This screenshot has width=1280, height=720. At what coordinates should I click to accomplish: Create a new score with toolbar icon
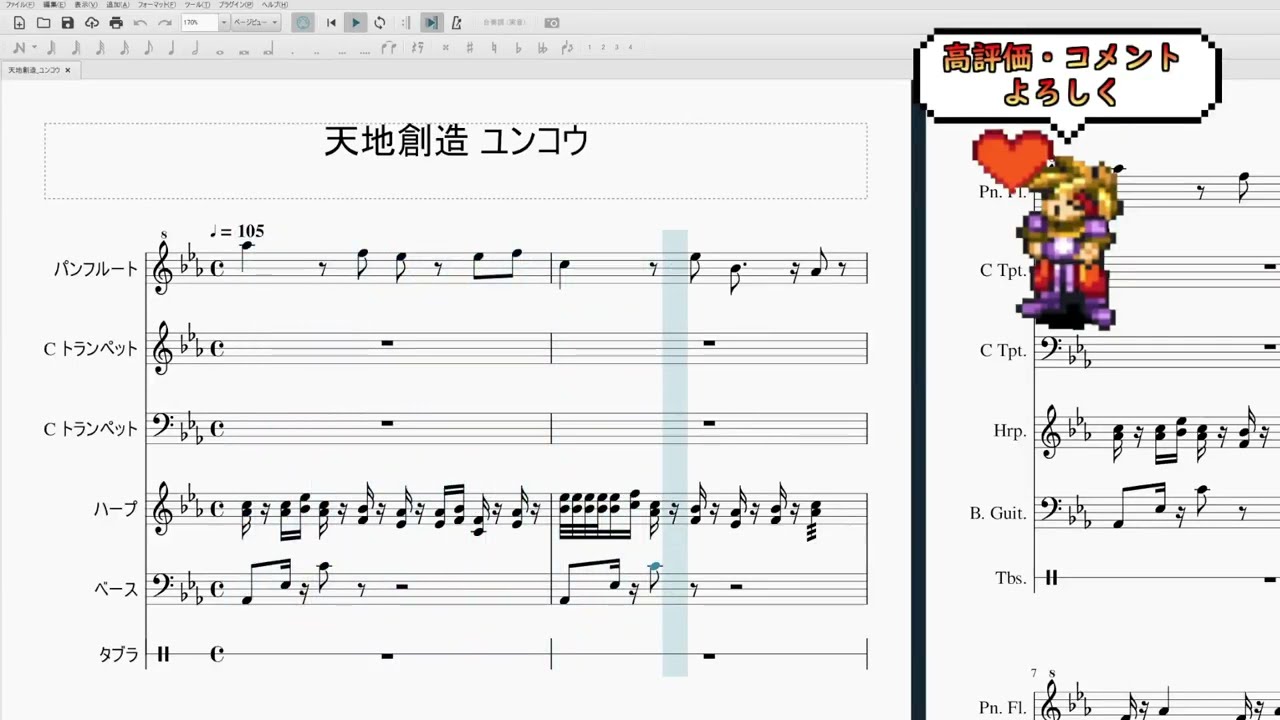coord(19,23)
